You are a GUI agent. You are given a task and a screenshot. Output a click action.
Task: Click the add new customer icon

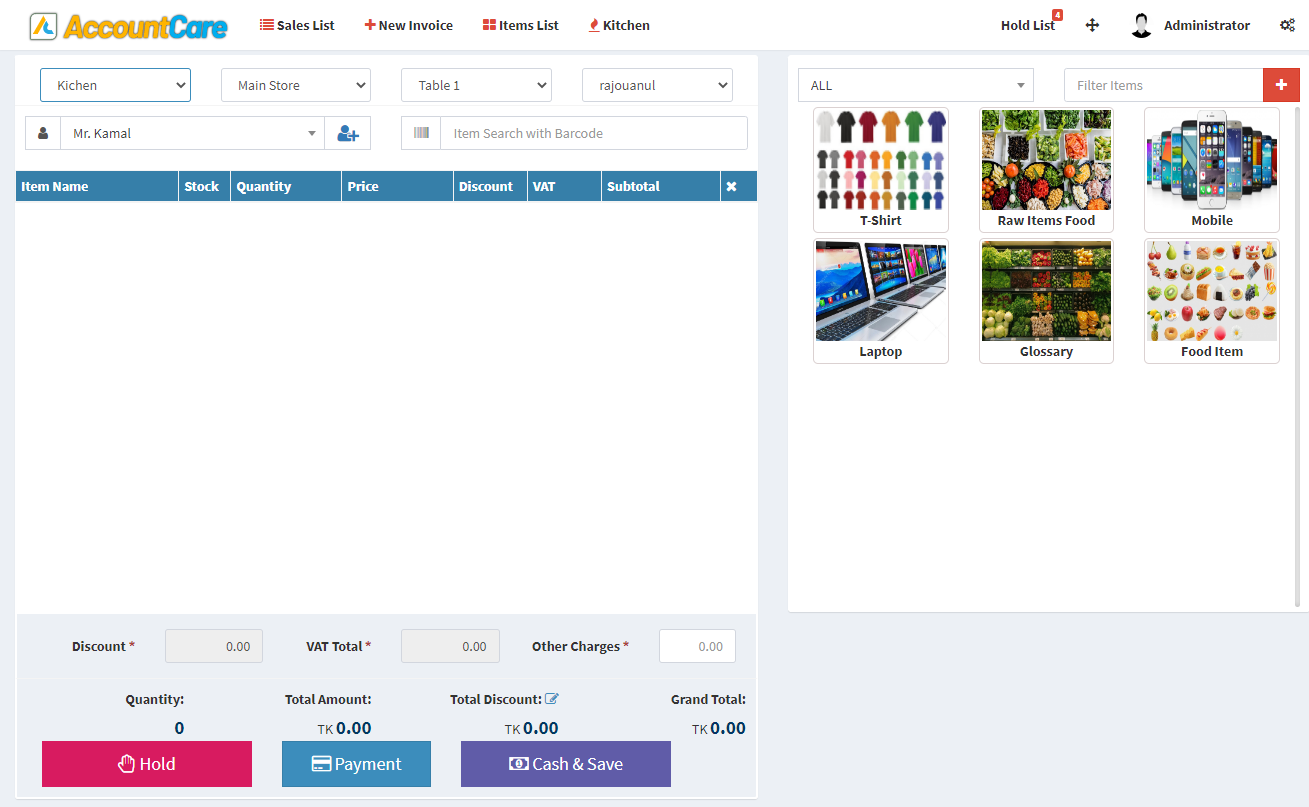347,132
